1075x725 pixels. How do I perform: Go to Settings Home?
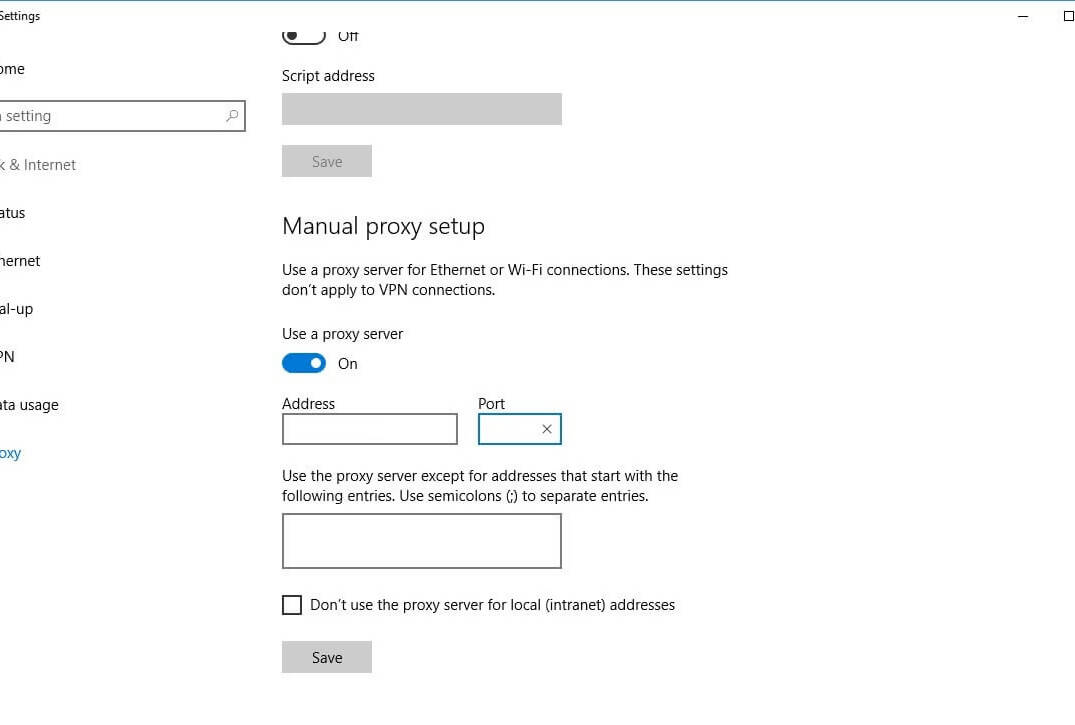coord(12,69)
